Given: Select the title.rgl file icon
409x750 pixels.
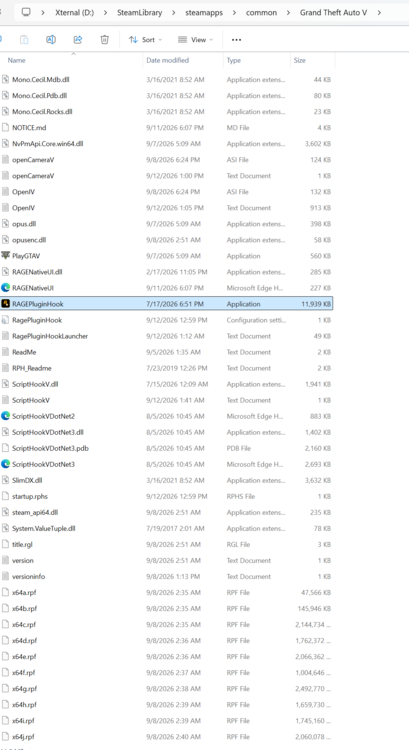Looking at the screenshot, I should [6, 544].
